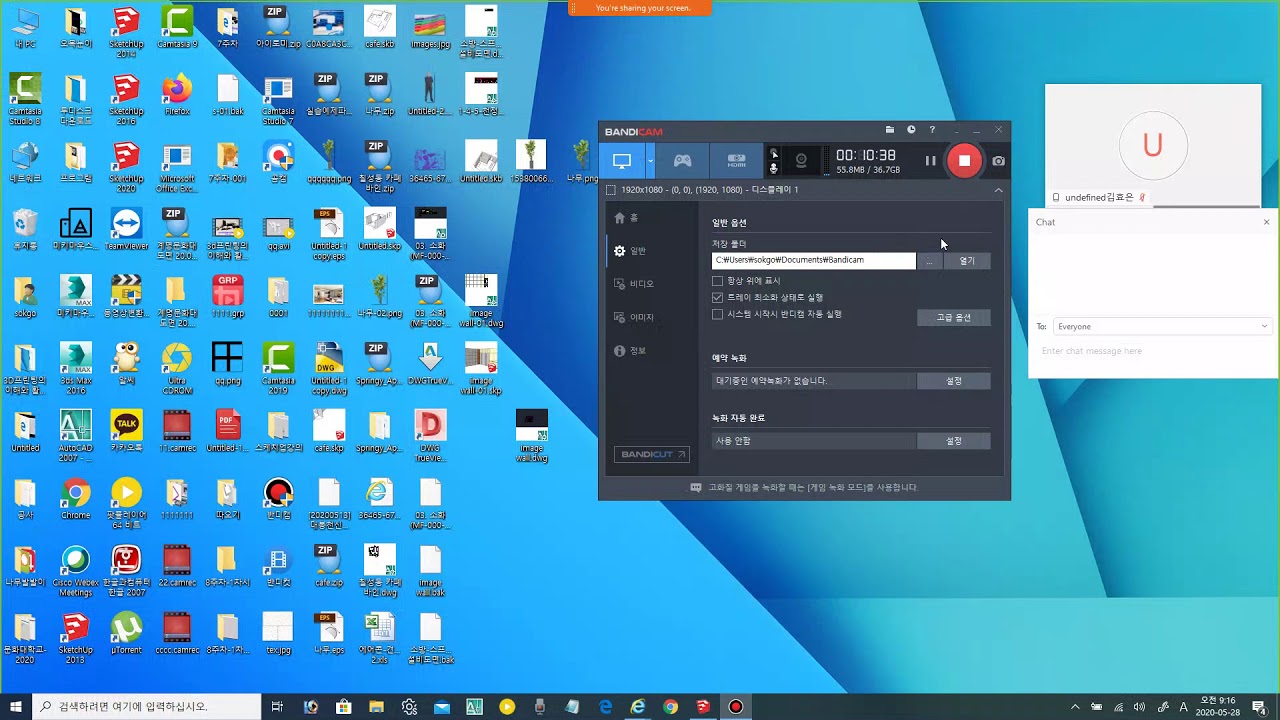Select 3ds Max 2016 desktop icon

click(76, 370)
